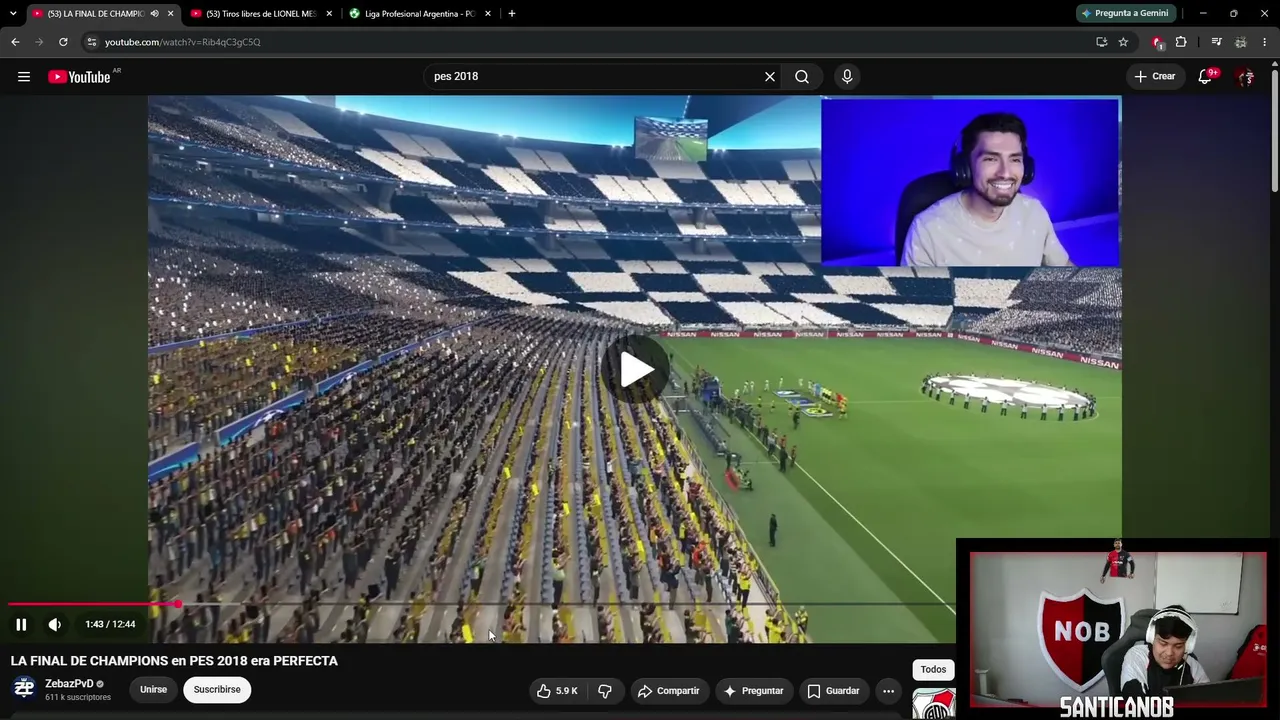The image size is (1280, 720).
Task: Open the red extension icon with badge
Action: coord(1158,42)
